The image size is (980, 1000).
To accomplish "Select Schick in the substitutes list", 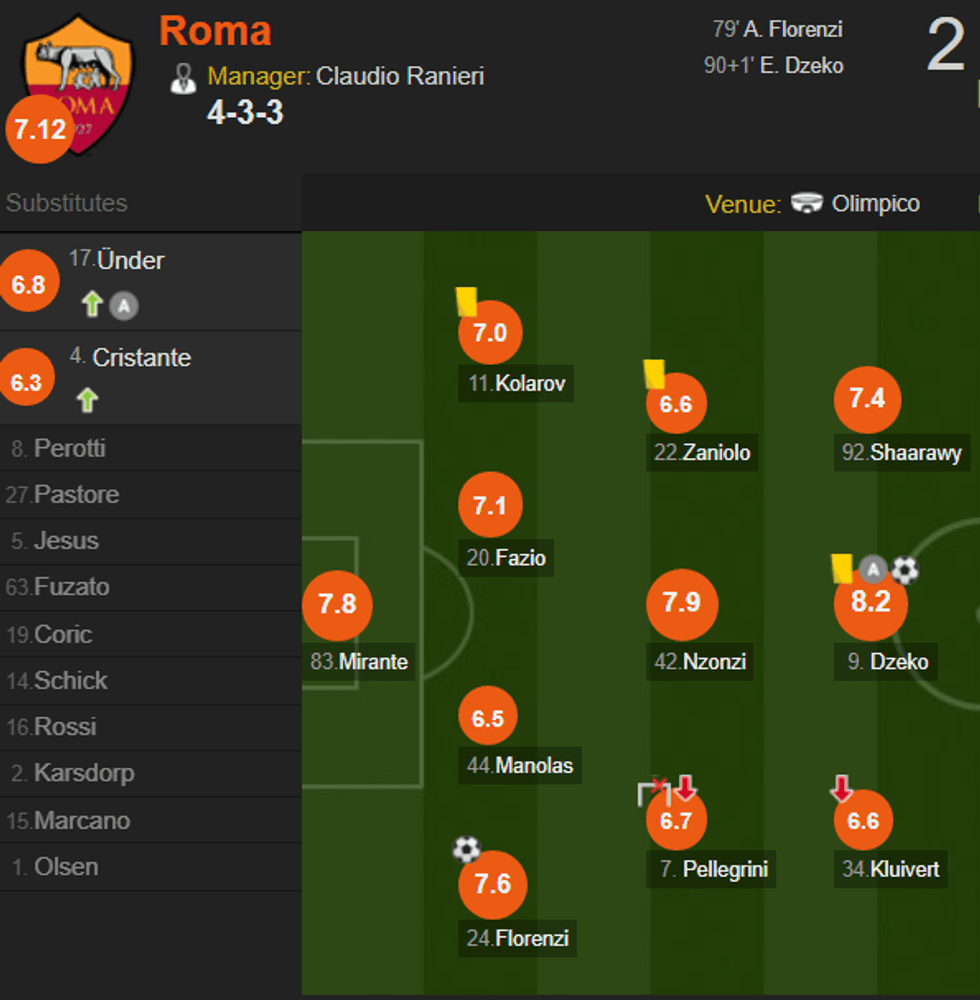I will tap(66, 680).
